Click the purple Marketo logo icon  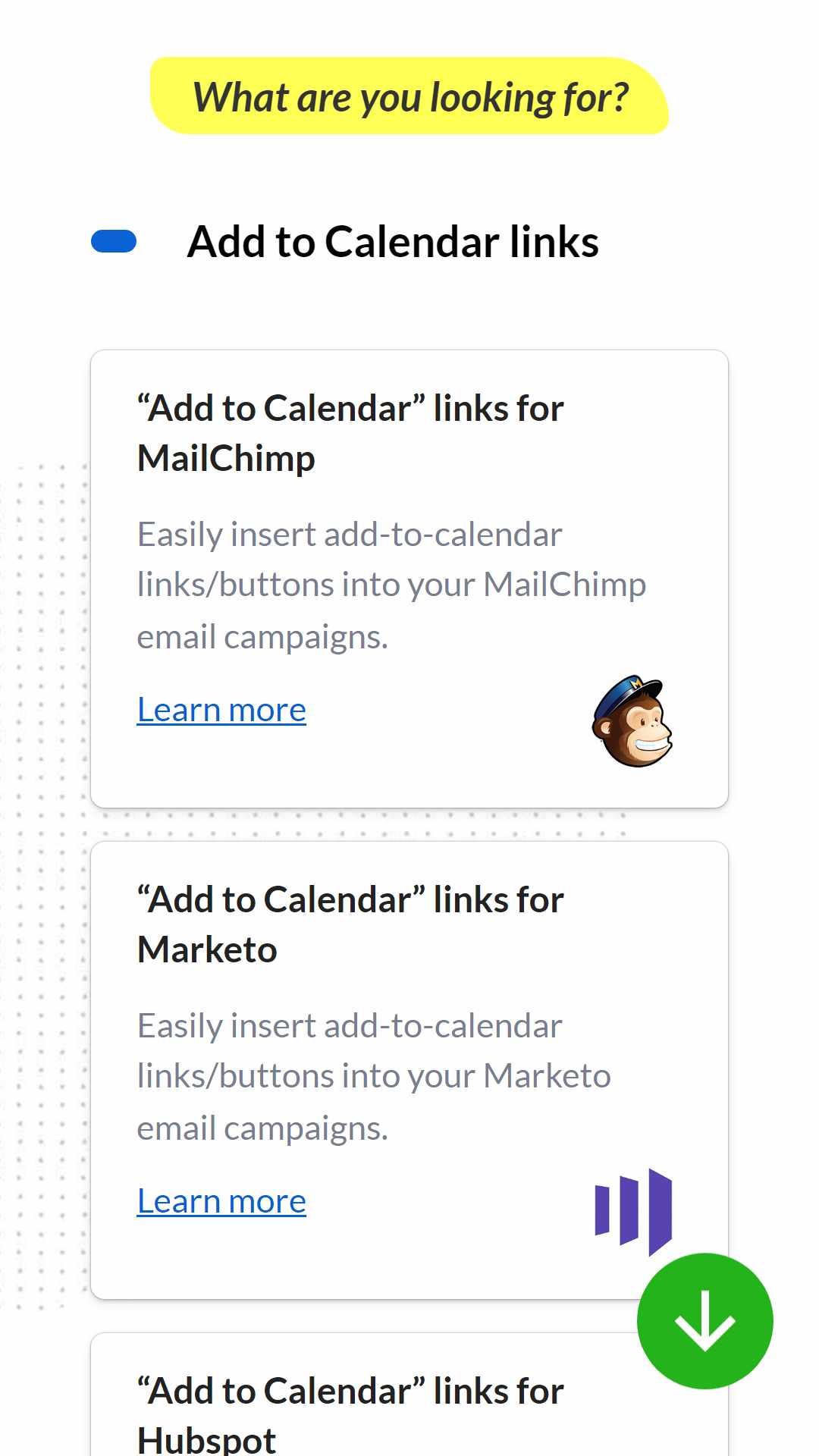(x=634, y=1212)
